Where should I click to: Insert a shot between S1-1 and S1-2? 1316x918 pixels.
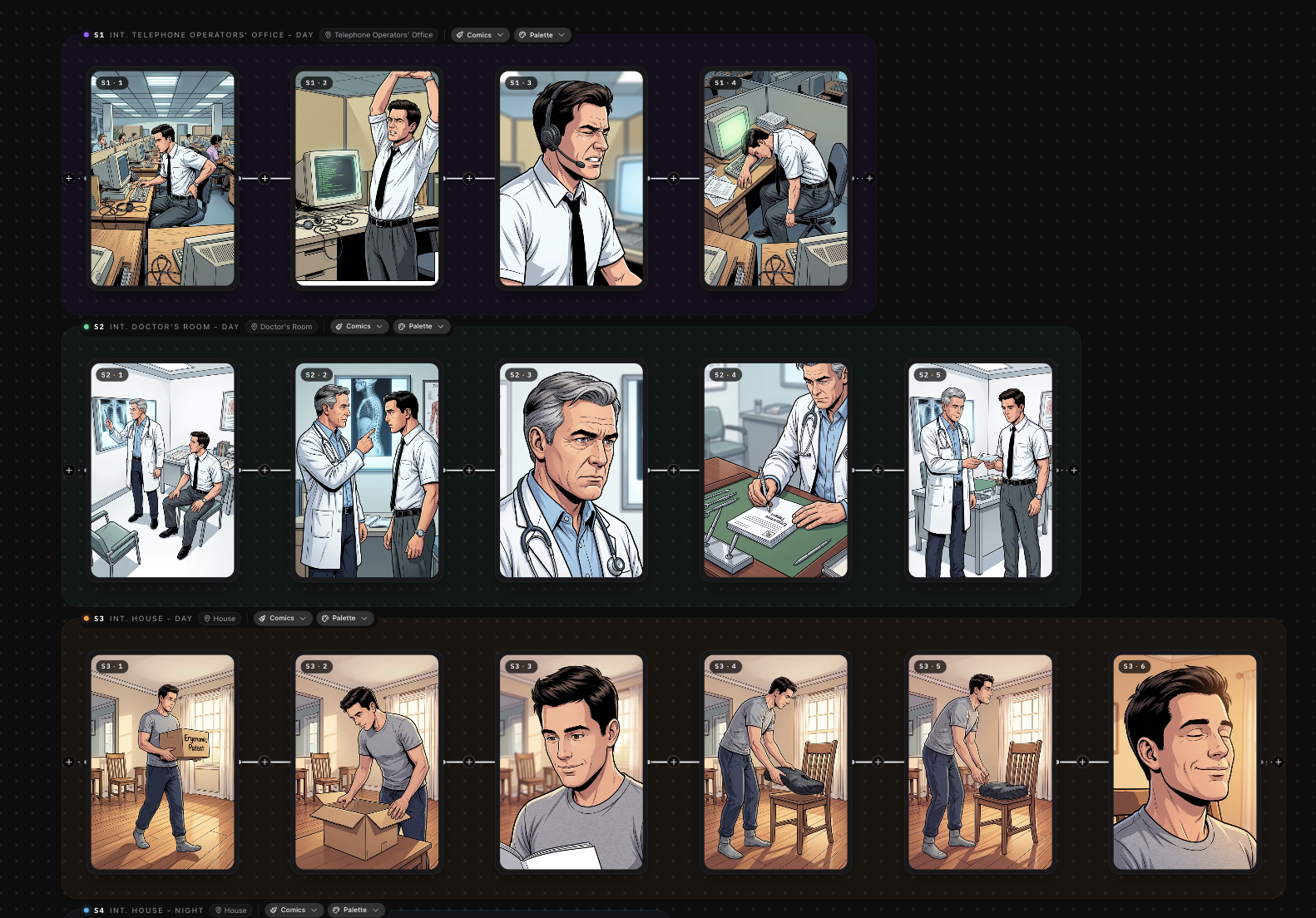[x=265, y=178]
